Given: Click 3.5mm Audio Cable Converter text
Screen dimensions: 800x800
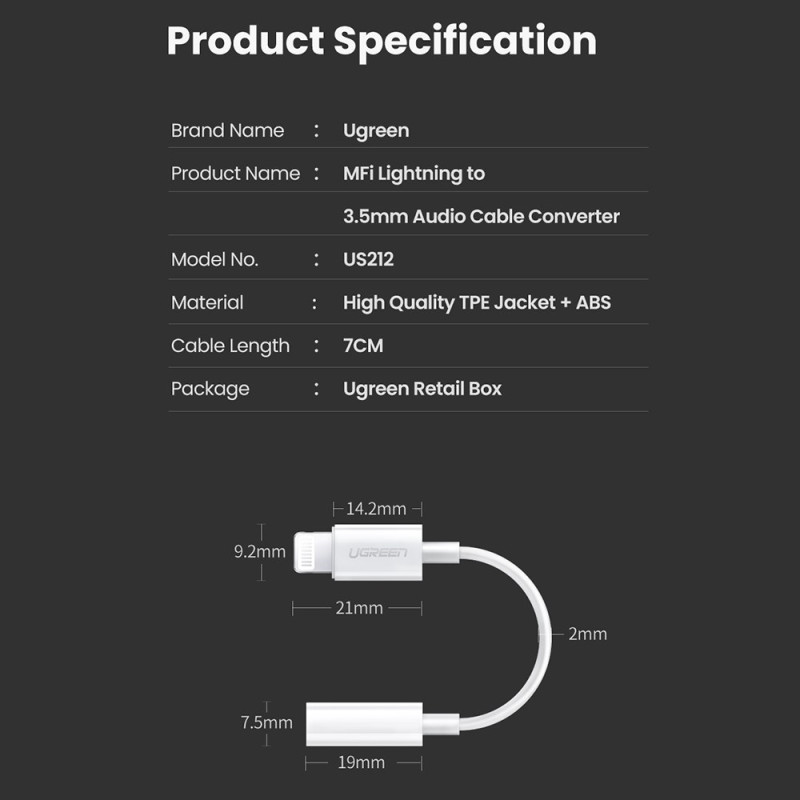Looking at the screenshot, I should click(x=481, y=216).
